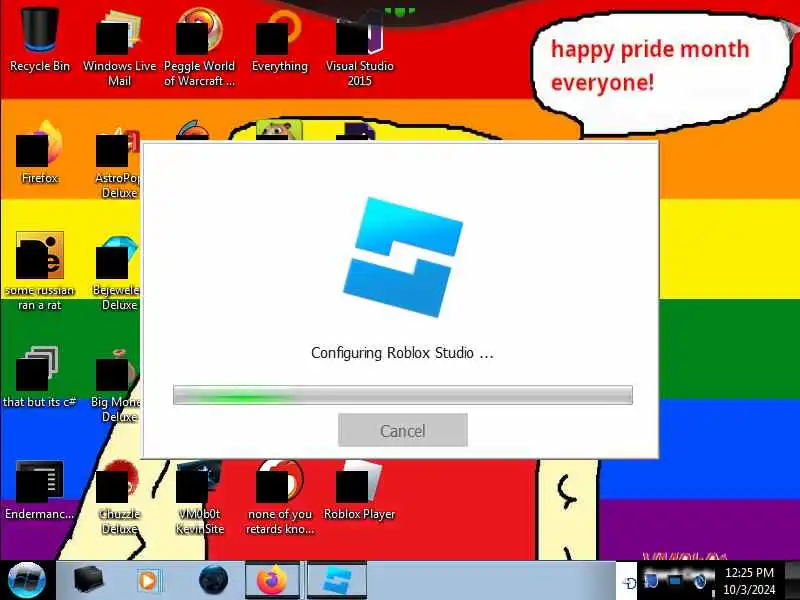The height and width of the screenshot is (600, 800).
Task: Select the VM0b0t KevinSite desktop icon
Action: [199, 498]
